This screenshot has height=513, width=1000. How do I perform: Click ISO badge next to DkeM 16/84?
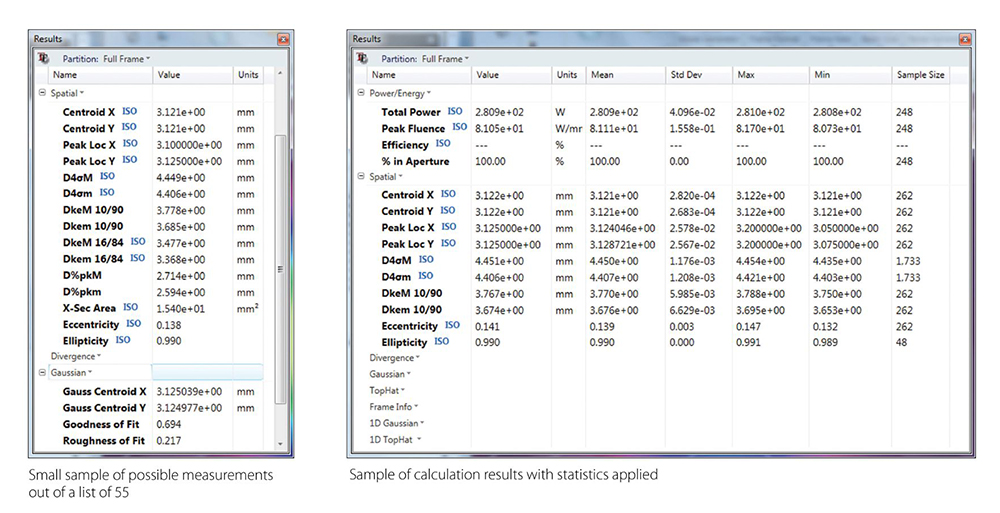[x=137, y=242]
